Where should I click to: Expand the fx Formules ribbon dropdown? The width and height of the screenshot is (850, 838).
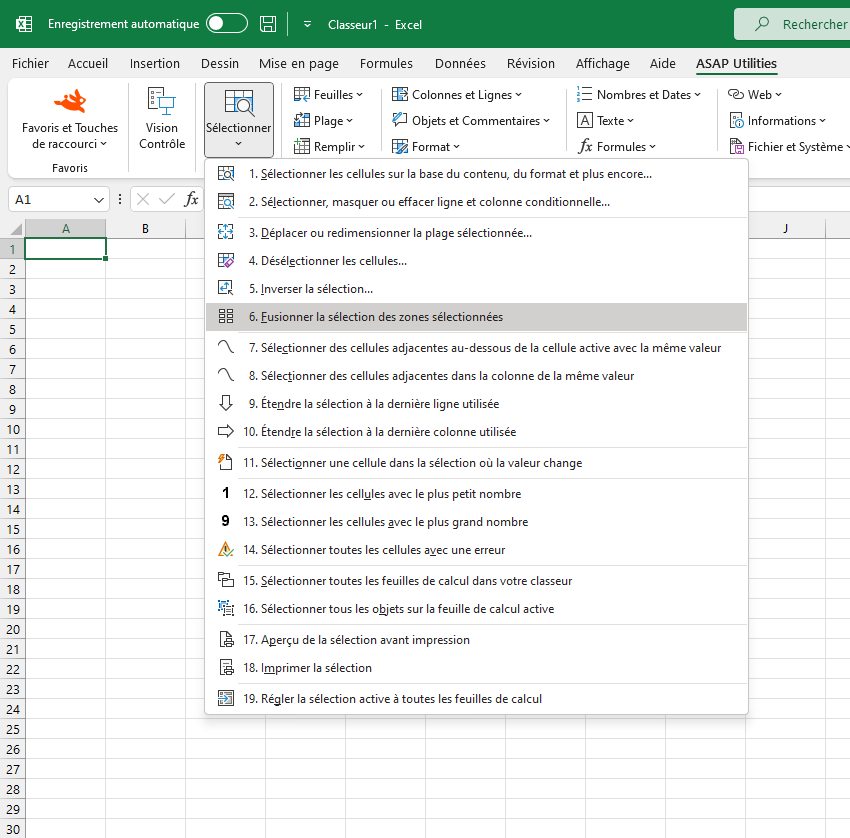pos(617,146)
